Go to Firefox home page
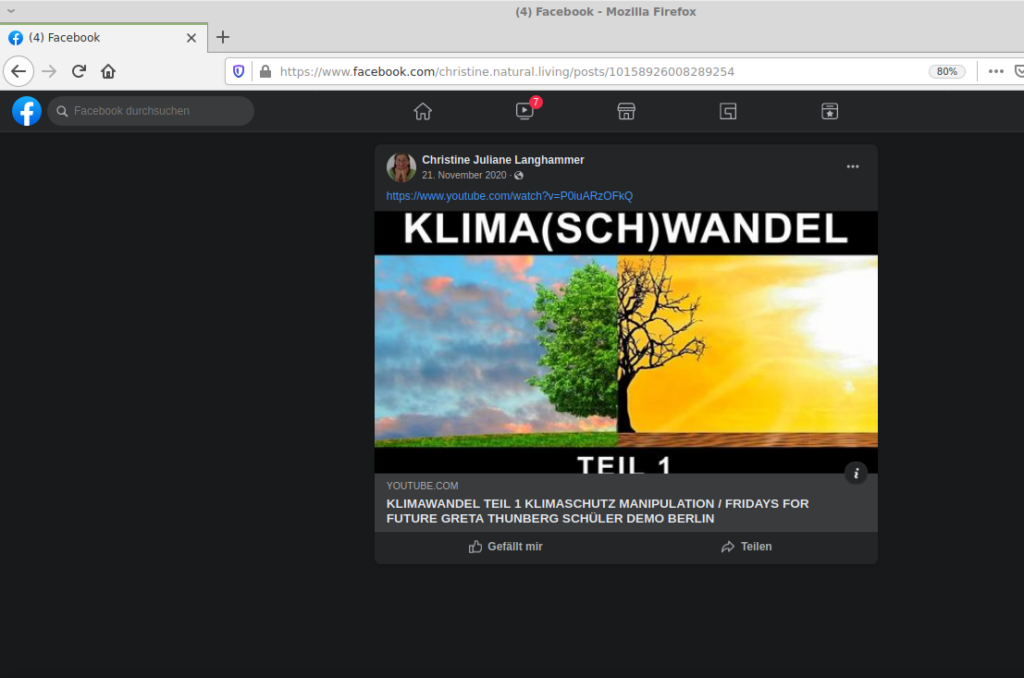This screenshot has width=1024, height=678. 108,71
